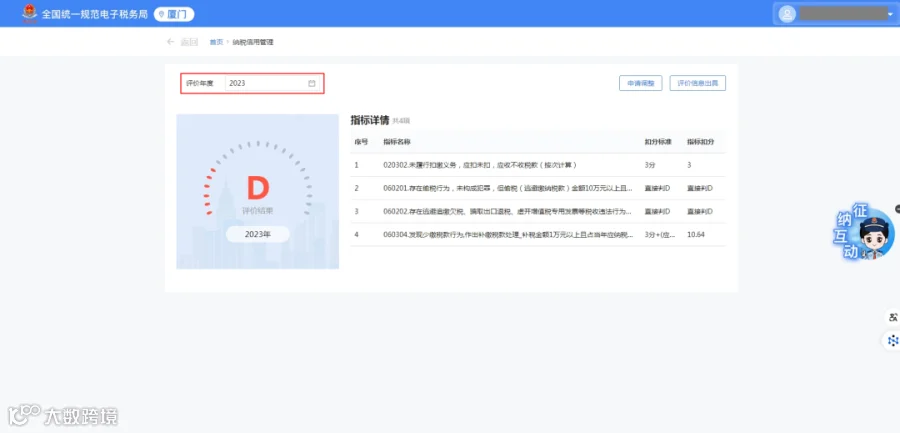Open the calendar icon for 评价年度
The width and height of the screenshot is (900, 433).
tap(312, 83)
